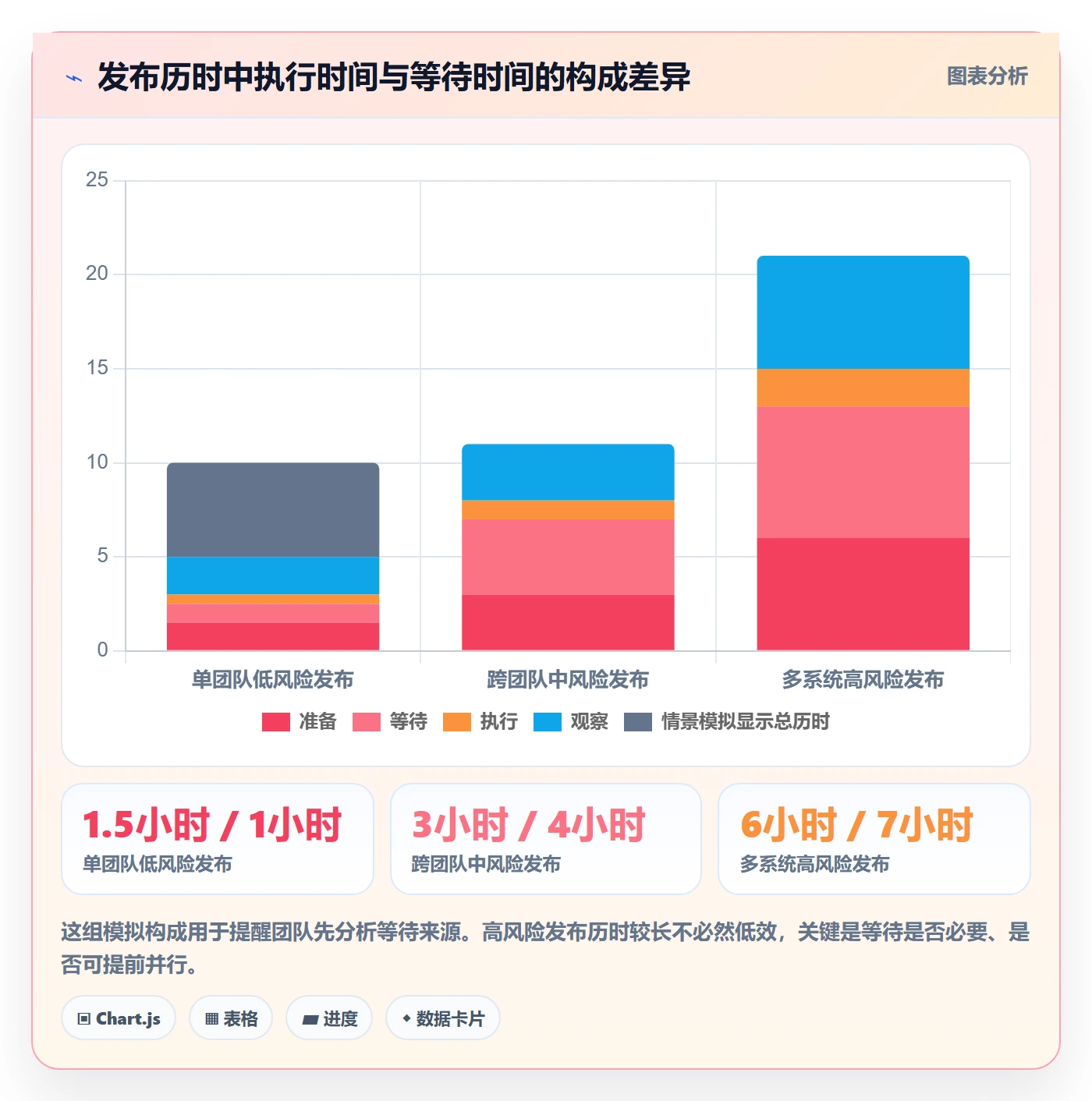The image size is (1092, 1101).
Task: Click the red 准备 segment of the 单团队低风险发布 bar
Action: point(273,636)
